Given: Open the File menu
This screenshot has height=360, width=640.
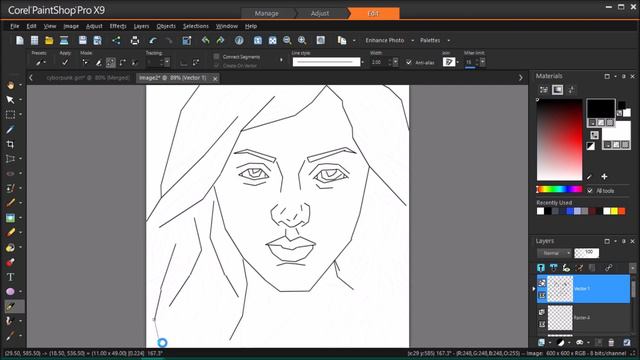Looking at the screenshot, I should 15,26.
